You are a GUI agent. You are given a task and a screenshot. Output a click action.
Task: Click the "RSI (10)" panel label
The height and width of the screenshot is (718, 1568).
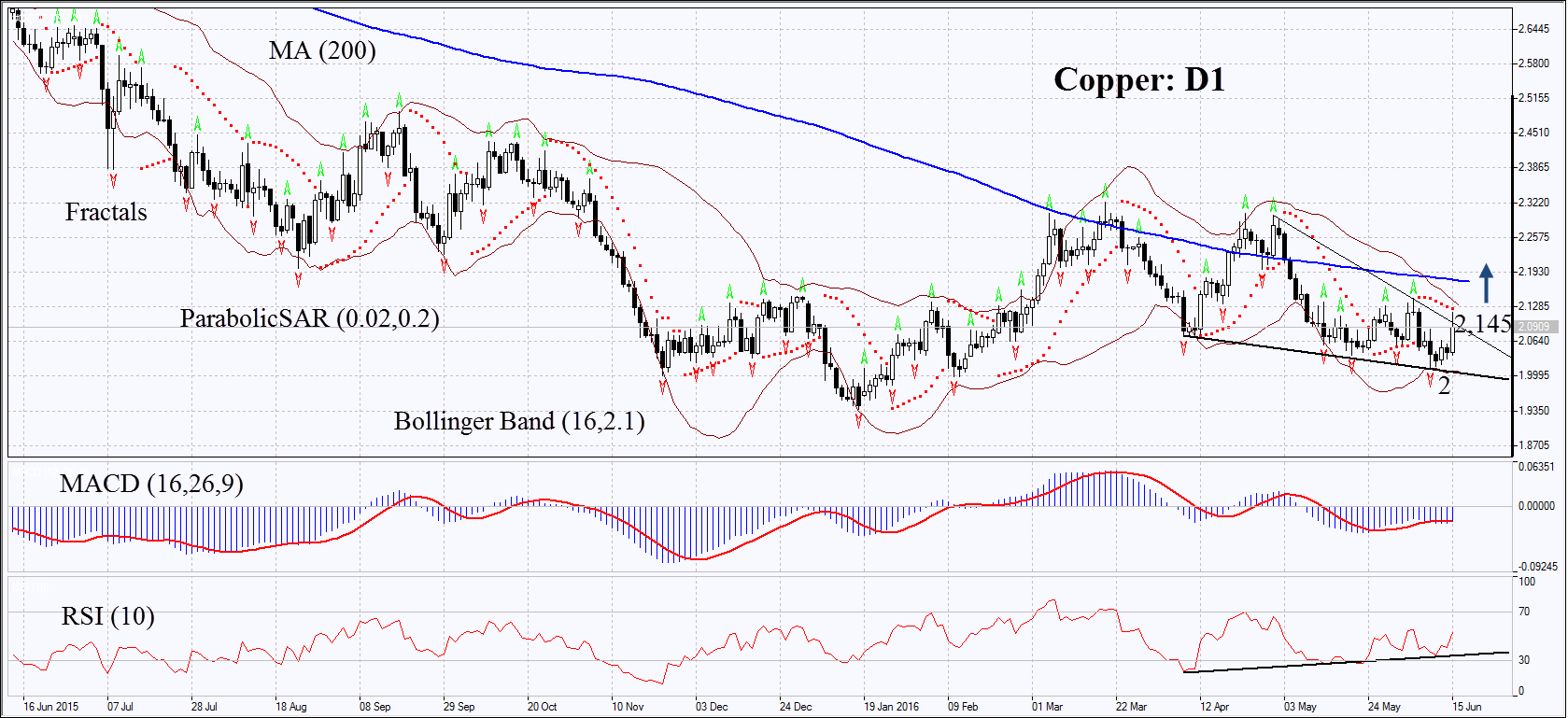pyautogui.click(x=108, y=616)
